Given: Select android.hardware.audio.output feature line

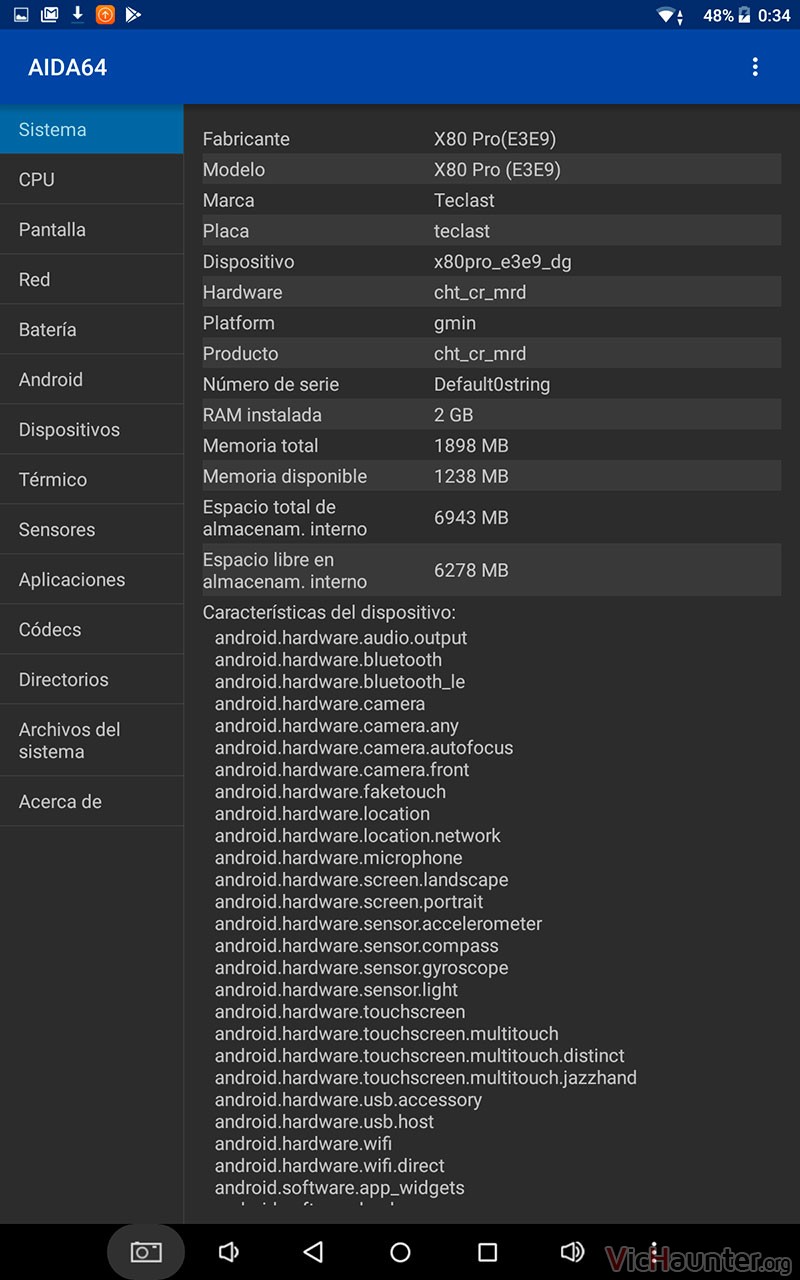Looking at the screenshot, I should (x=341, y=638).
